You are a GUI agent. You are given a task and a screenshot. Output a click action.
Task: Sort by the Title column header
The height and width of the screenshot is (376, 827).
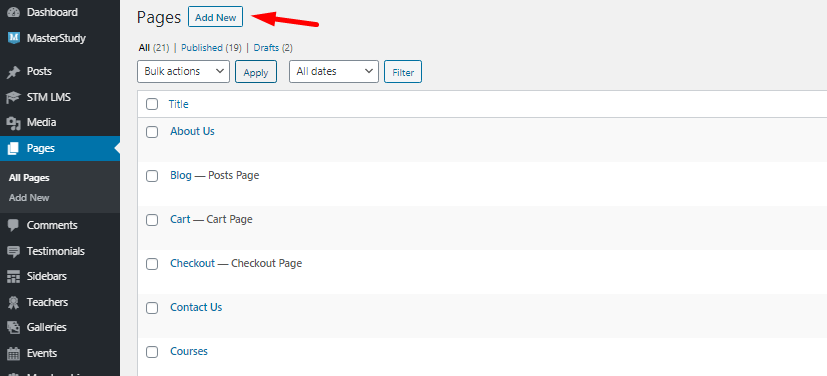[x=178, y=104]
